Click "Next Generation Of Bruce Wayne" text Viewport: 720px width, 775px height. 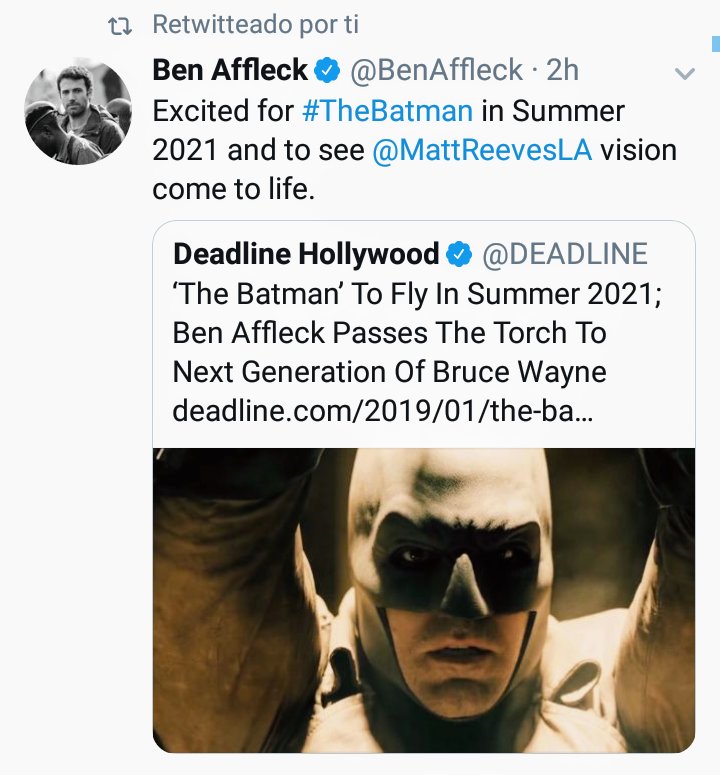(x=389, y=372)
